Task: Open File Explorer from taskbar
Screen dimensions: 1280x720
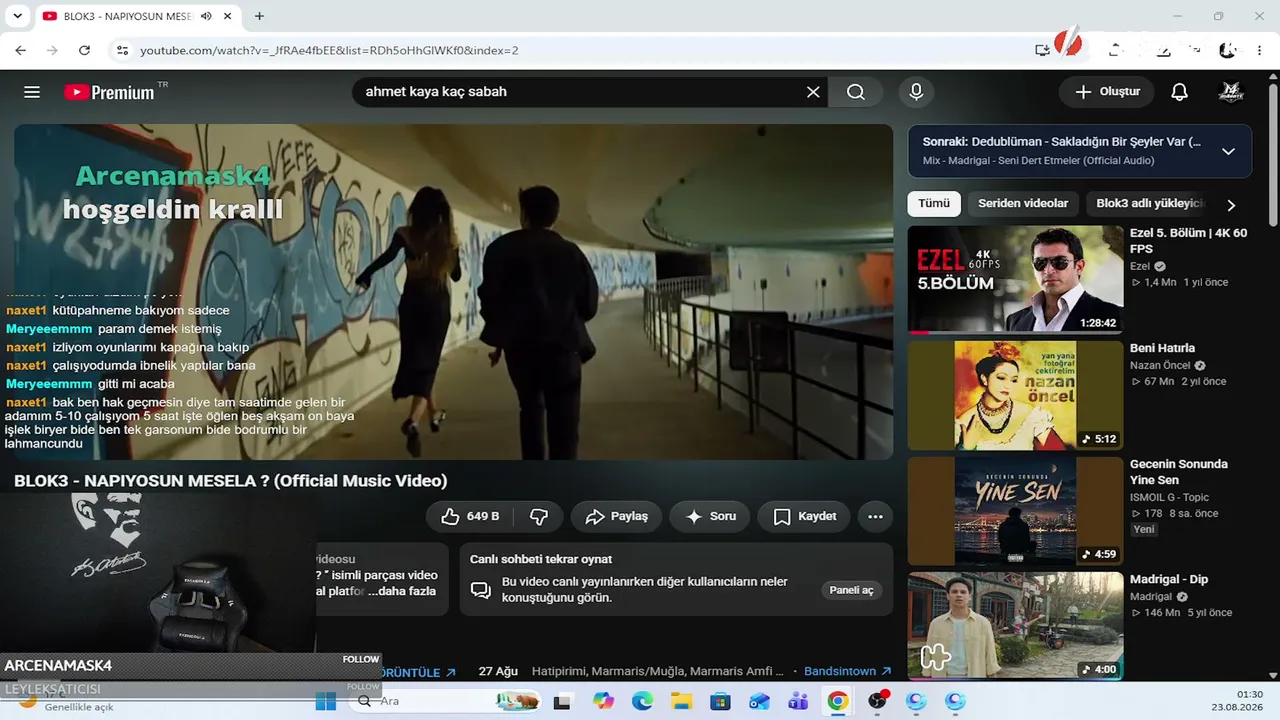Action: pyautogui.click(x=681, y=701)
